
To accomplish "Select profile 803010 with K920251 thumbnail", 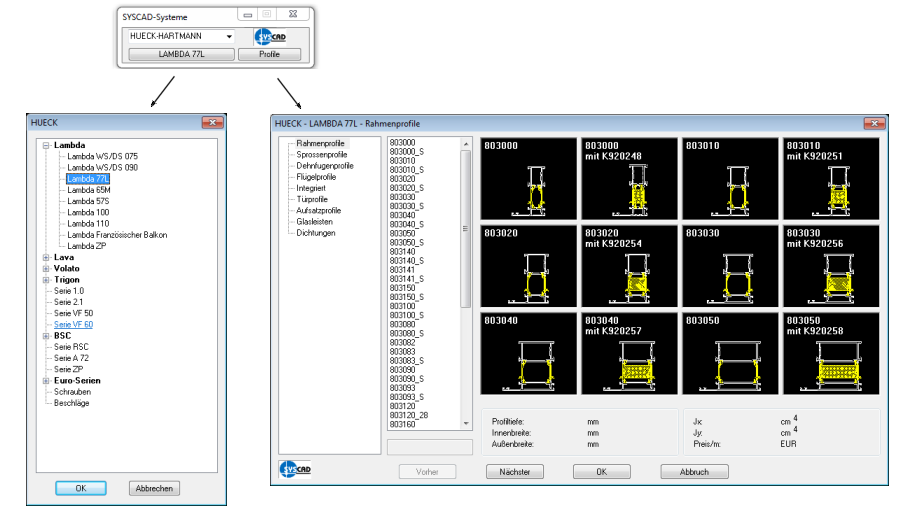I will pos(830,179).
